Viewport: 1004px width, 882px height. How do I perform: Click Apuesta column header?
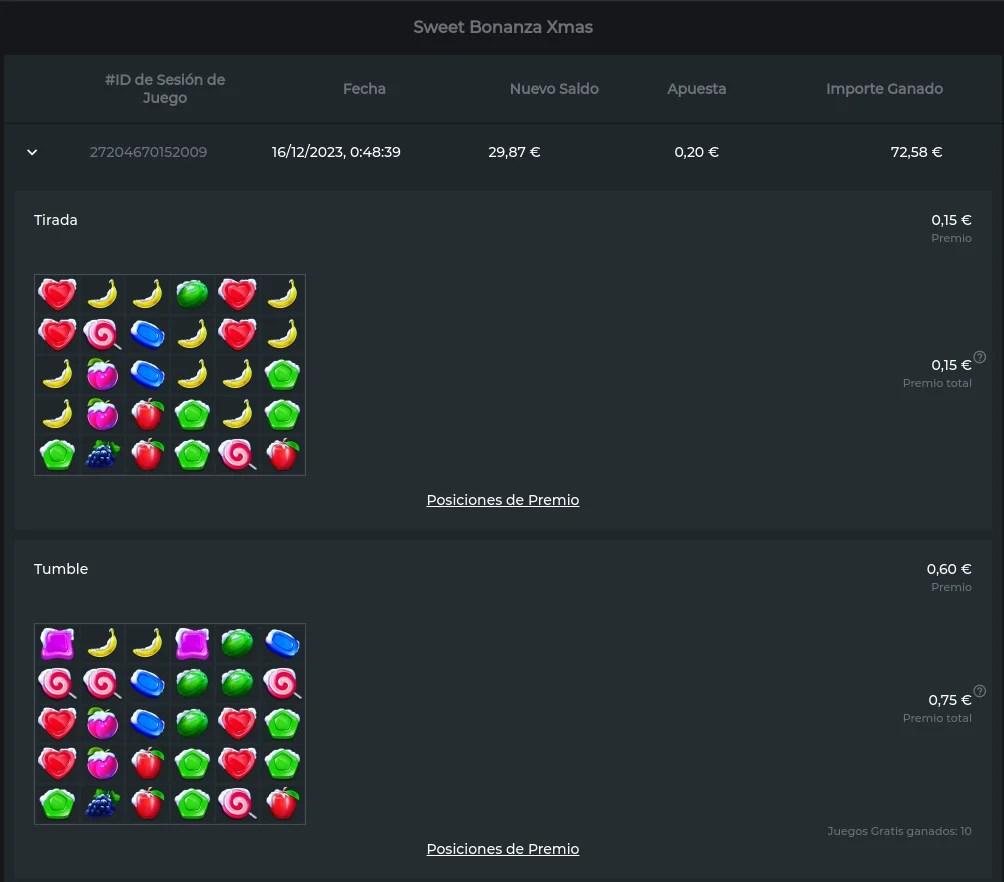coord(697,89)
